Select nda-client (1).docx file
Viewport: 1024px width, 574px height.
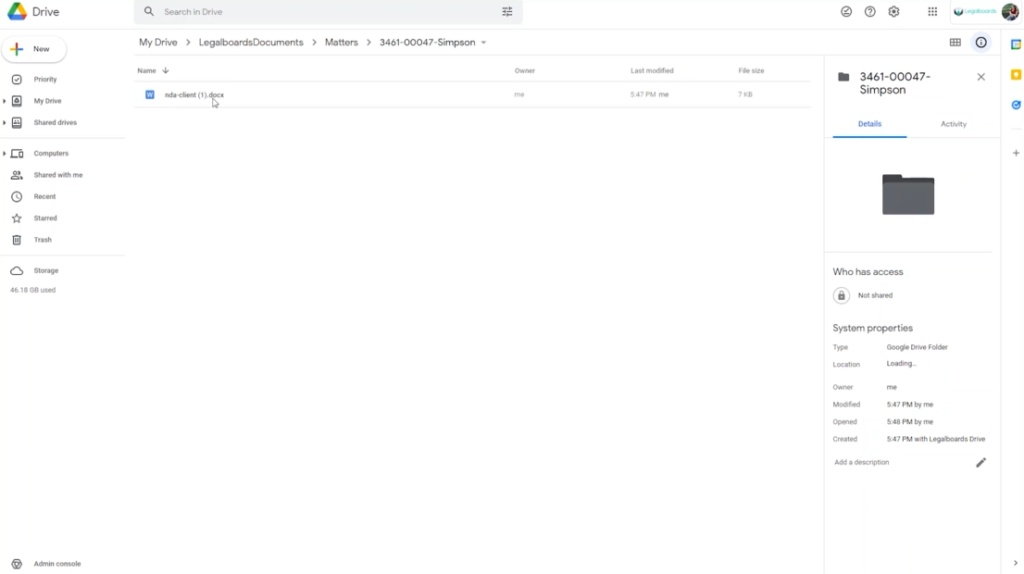(194, 95)
